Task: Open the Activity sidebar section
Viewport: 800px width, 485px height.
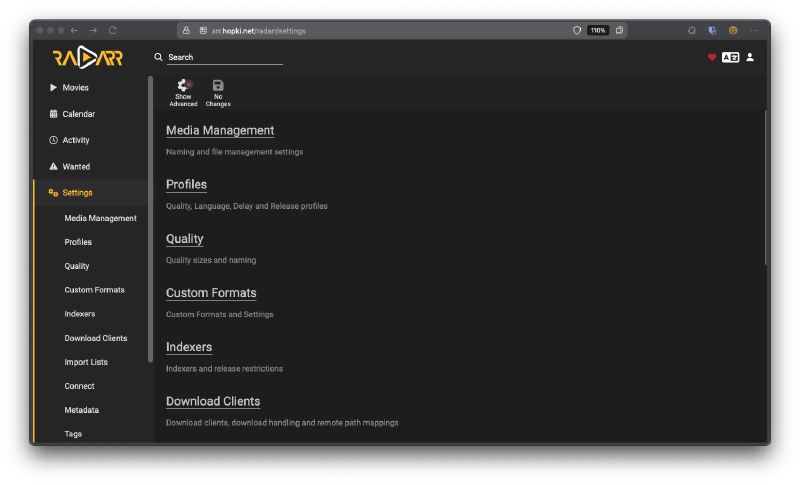Action: coord(75,140)
